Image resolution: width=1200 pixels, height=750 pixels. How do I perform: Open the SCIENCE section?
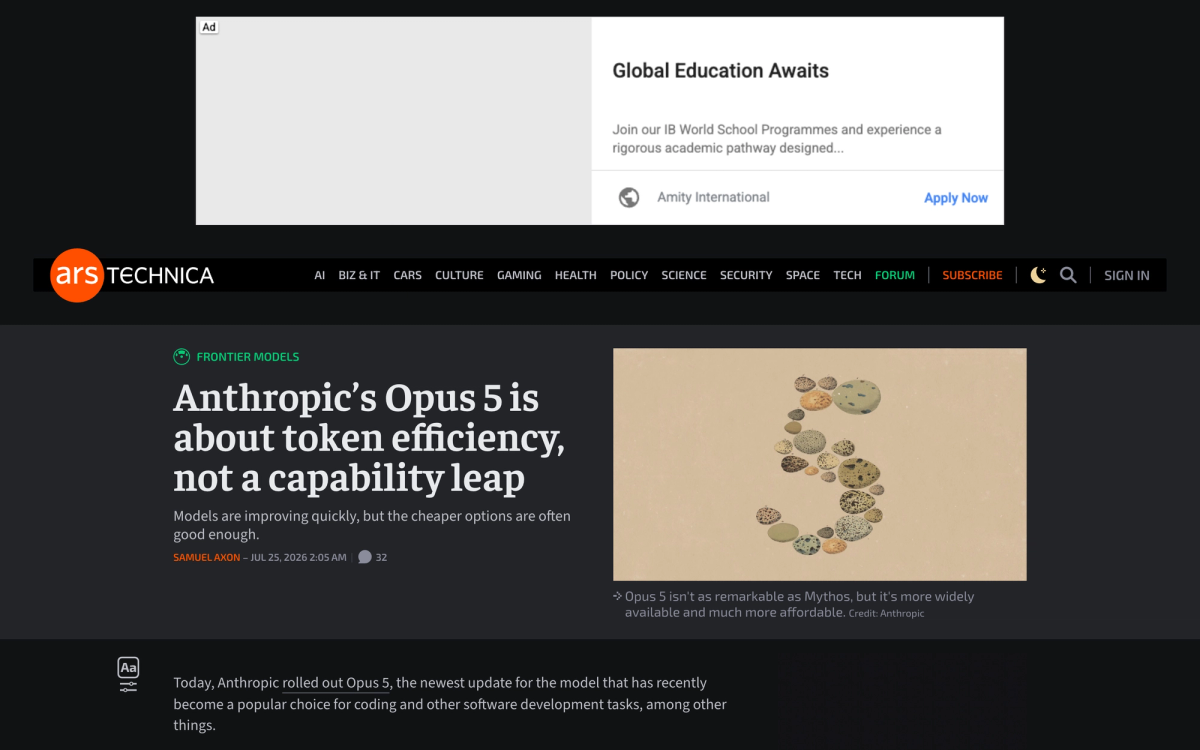click(x=684, y=275)
